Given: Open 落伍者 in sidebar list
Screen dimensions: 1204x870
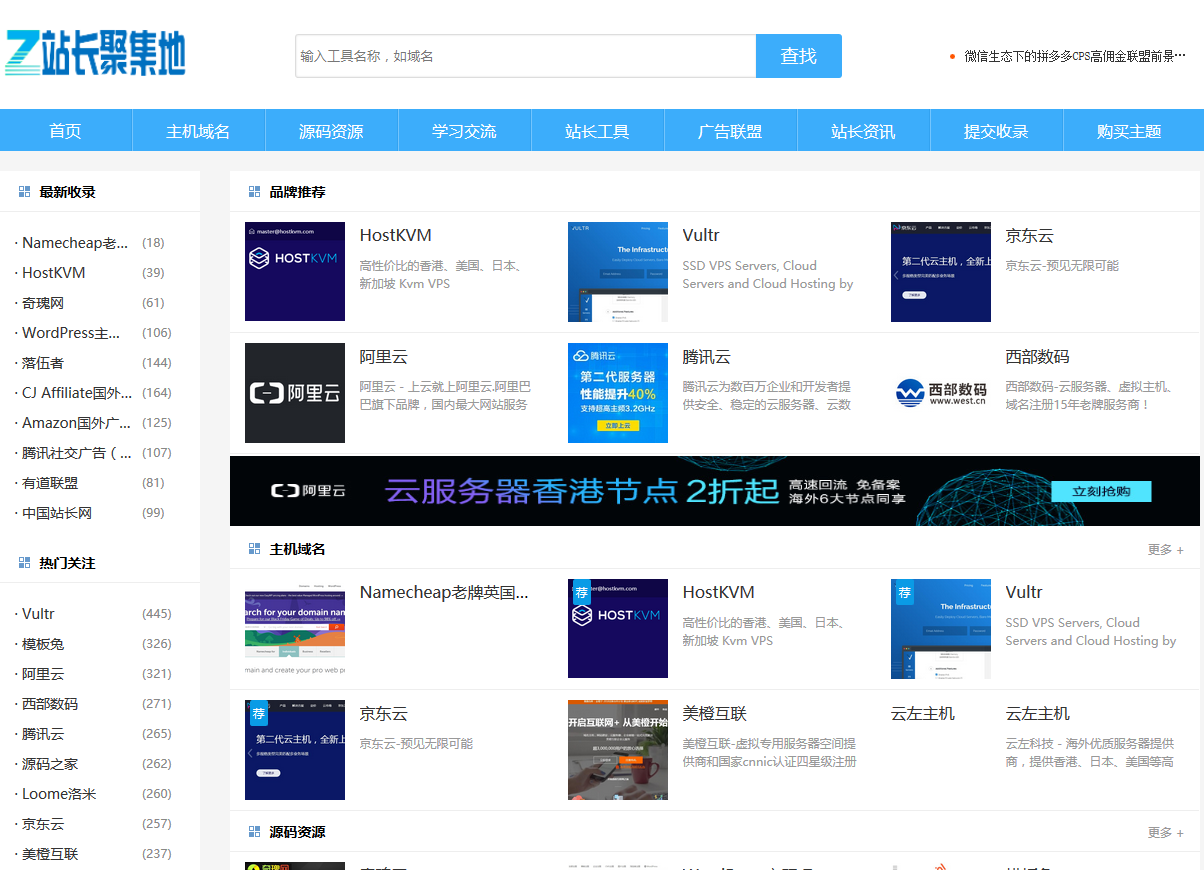Looking at the screenshot, I should click(43, 363).
